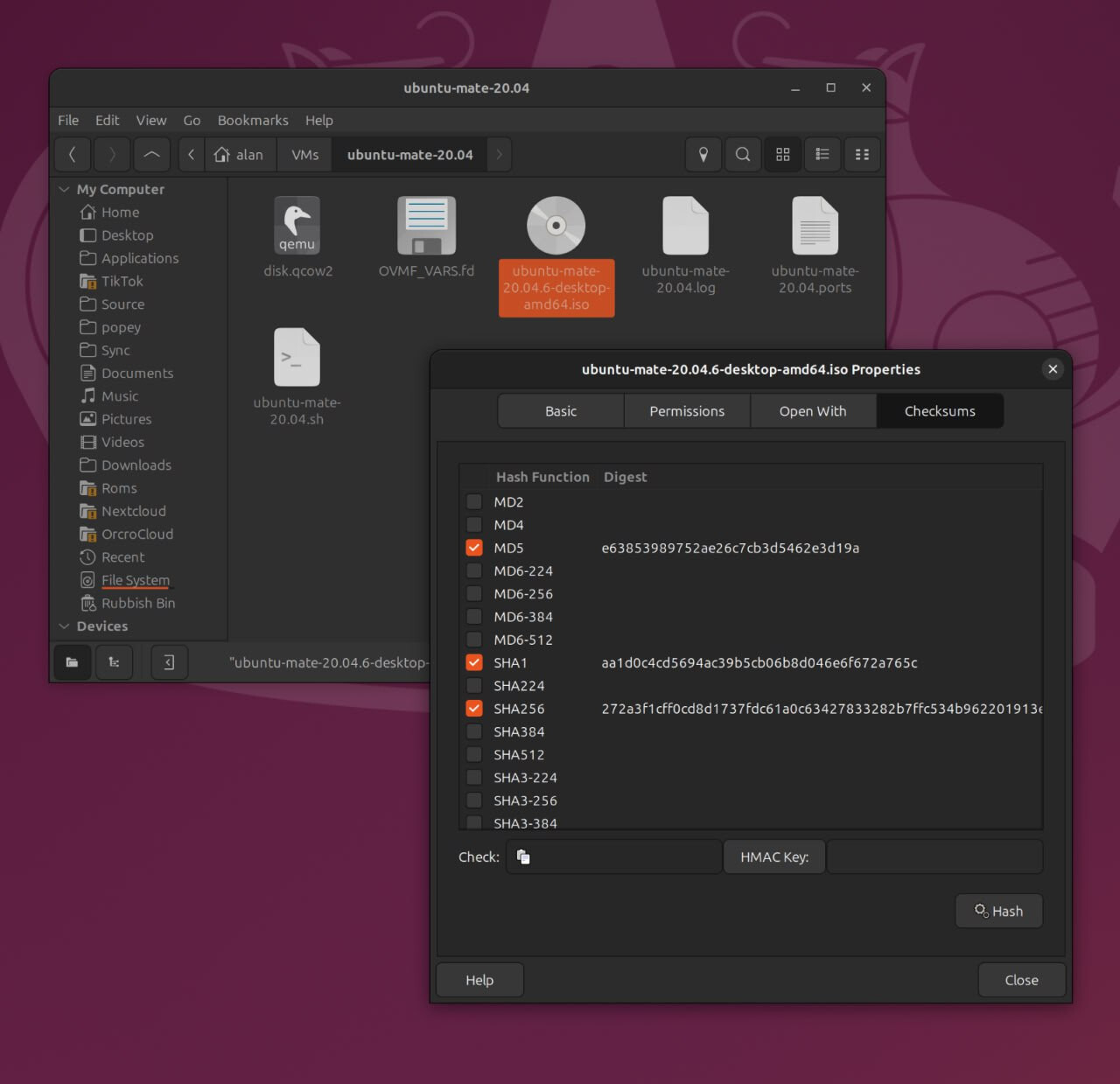Paste clipboard icon in Check field
The width and height of the screenshot is (1120, 1084).
[x=523, y=857]
